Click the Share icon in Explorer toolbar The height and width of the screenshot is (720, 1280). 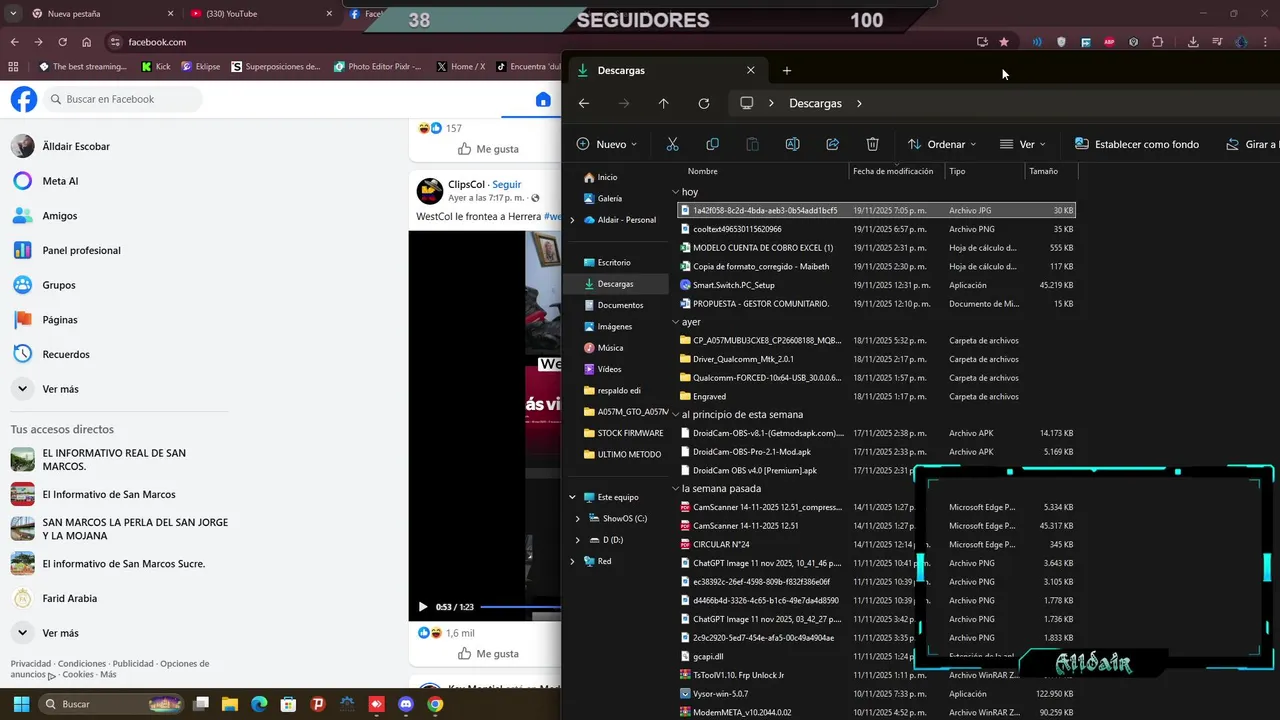[x=832, y=144]
